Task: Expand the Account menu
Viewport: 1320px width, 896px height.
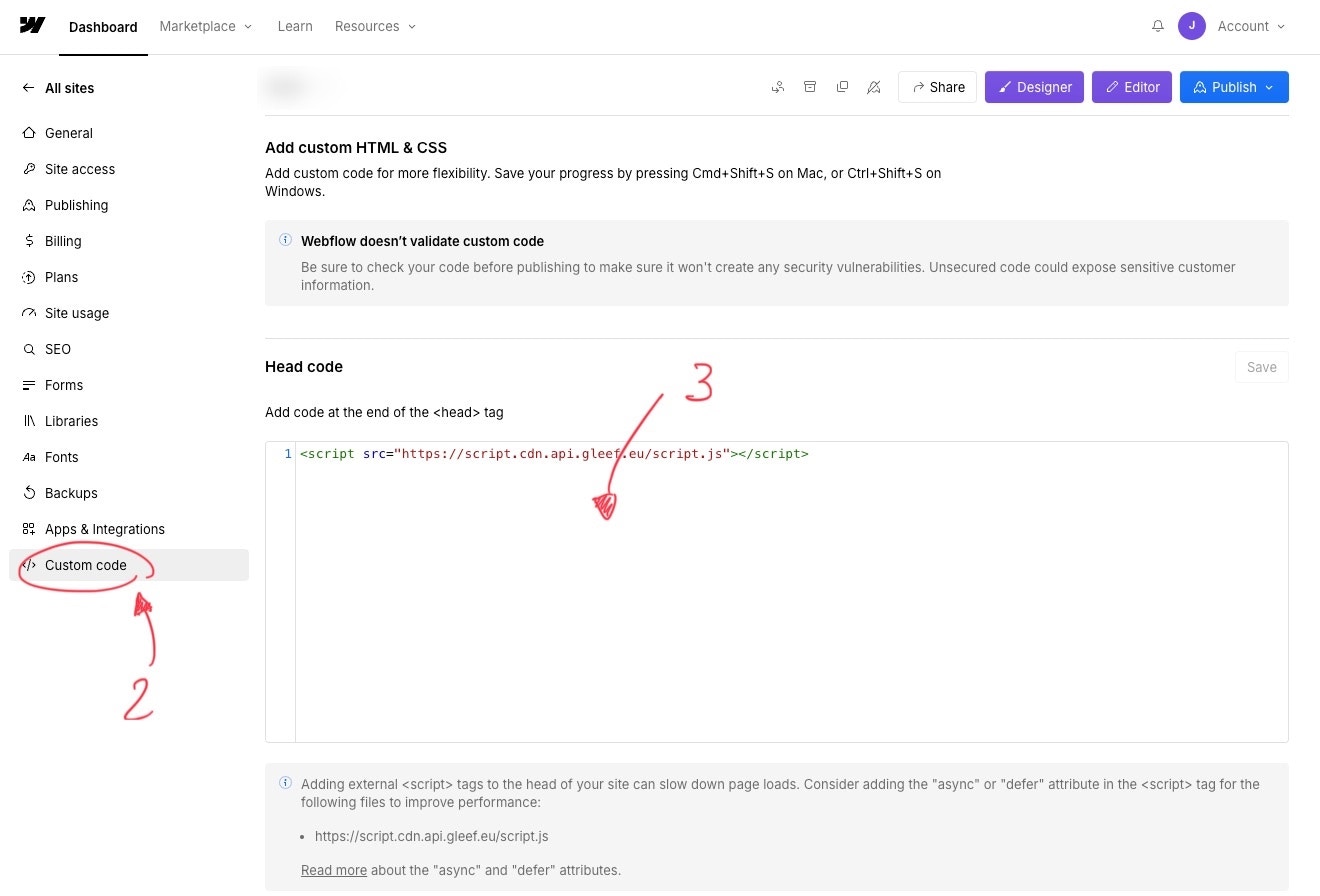Action: click(x=1250, y=26)
